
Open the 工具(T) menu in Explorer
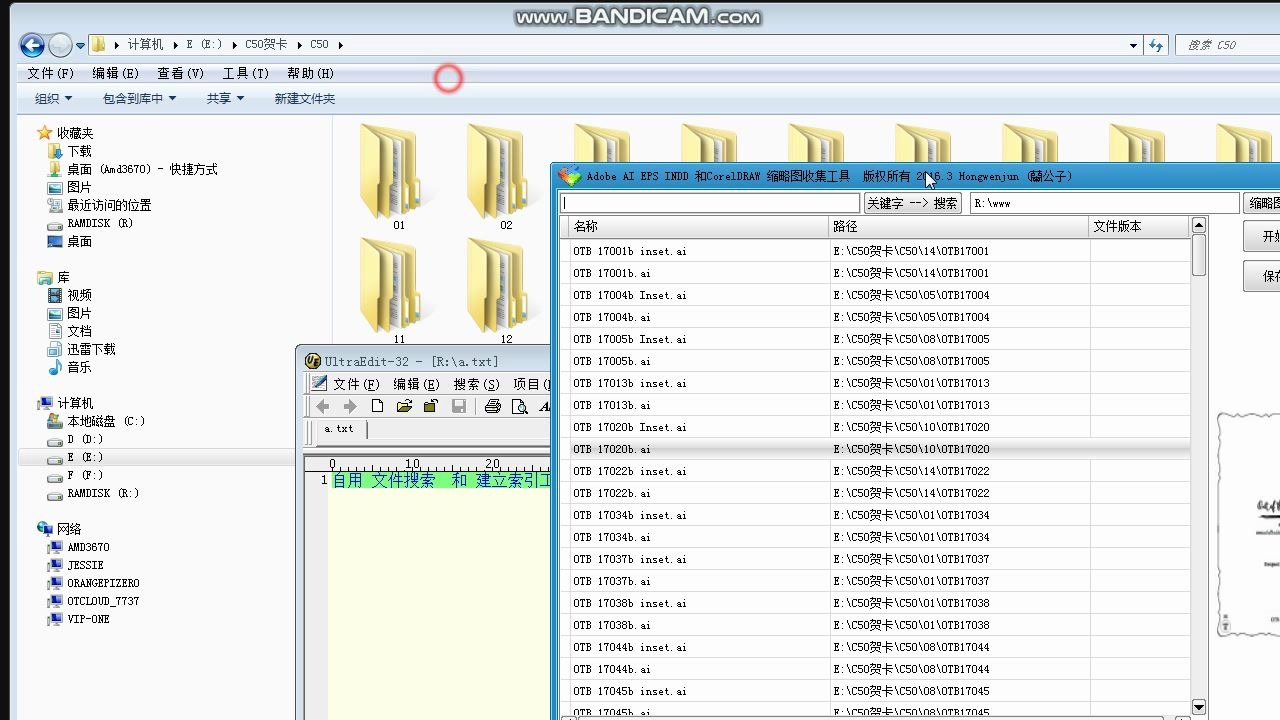point(245,73)
